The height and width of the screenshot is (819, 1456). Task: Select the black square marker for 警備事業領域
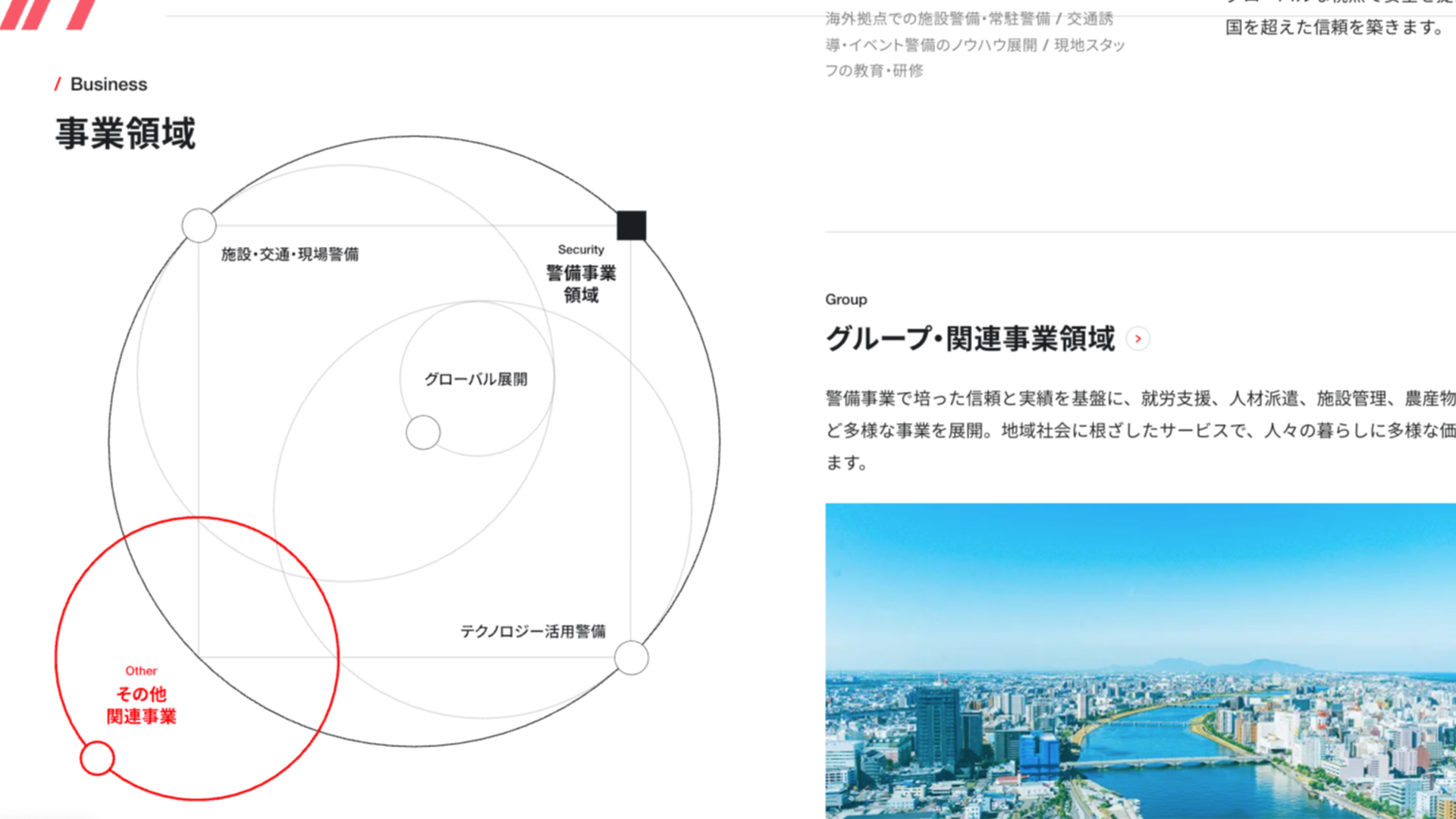tap(631, 226)
